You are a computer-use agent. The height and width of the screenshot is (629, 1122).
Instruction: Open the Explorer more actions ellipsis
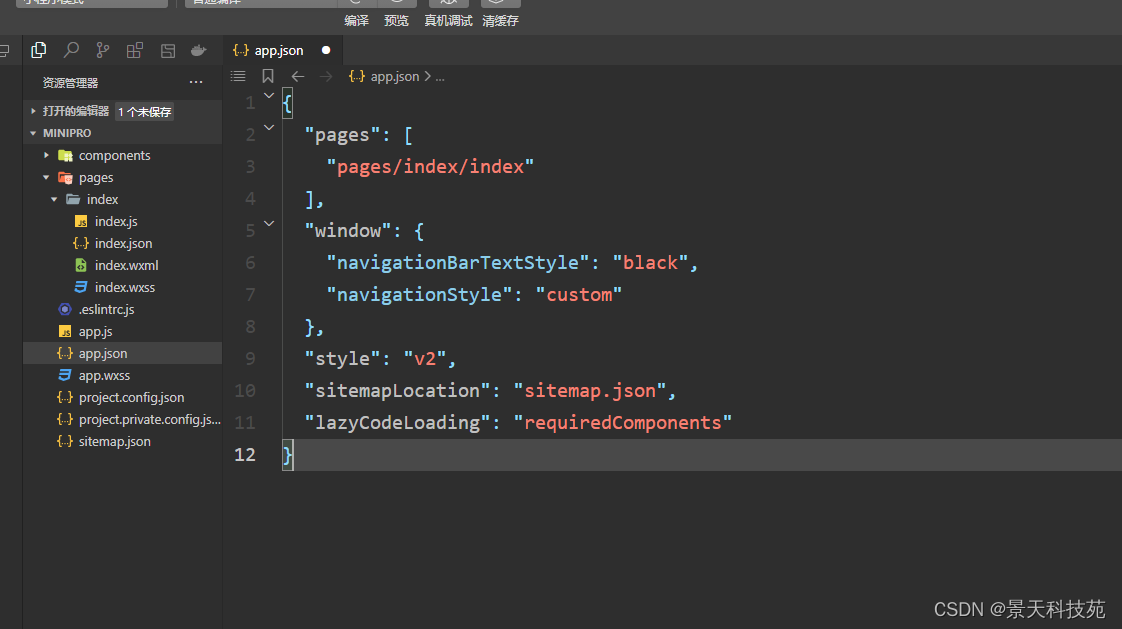pyautogui.click(x=196, y=82)
